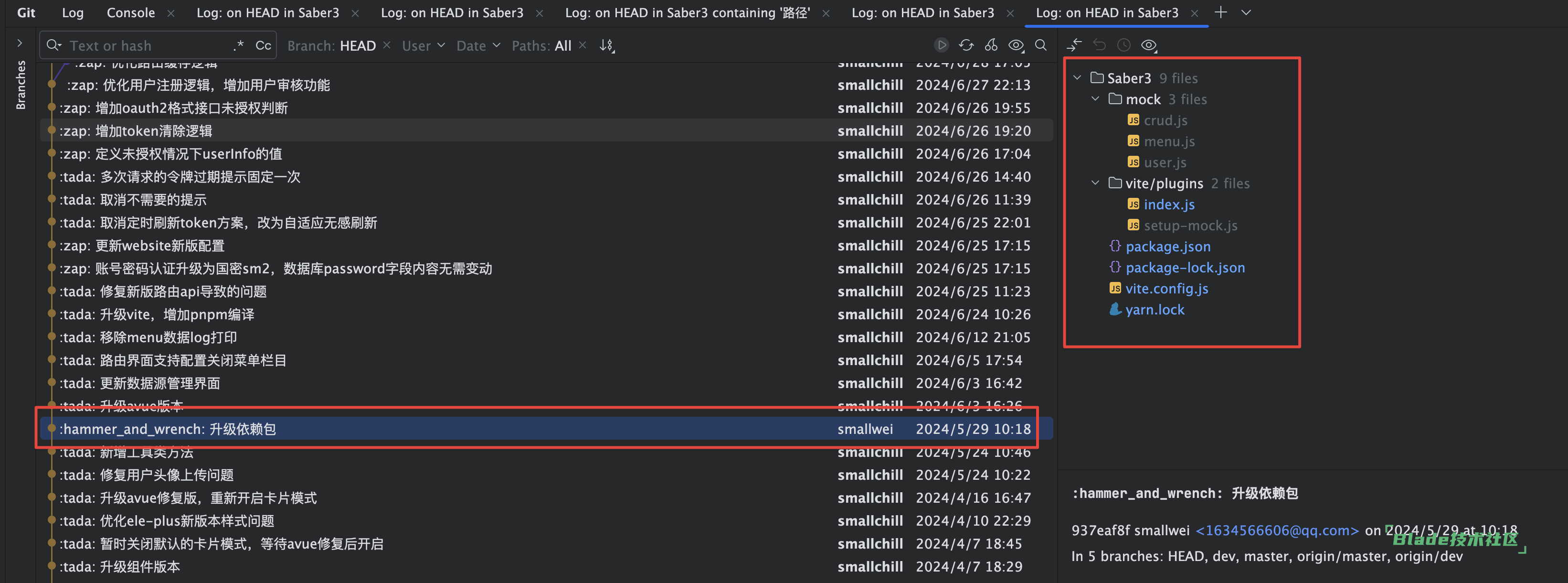Select commit '移除menu数据log打印'

pos(547,337)
